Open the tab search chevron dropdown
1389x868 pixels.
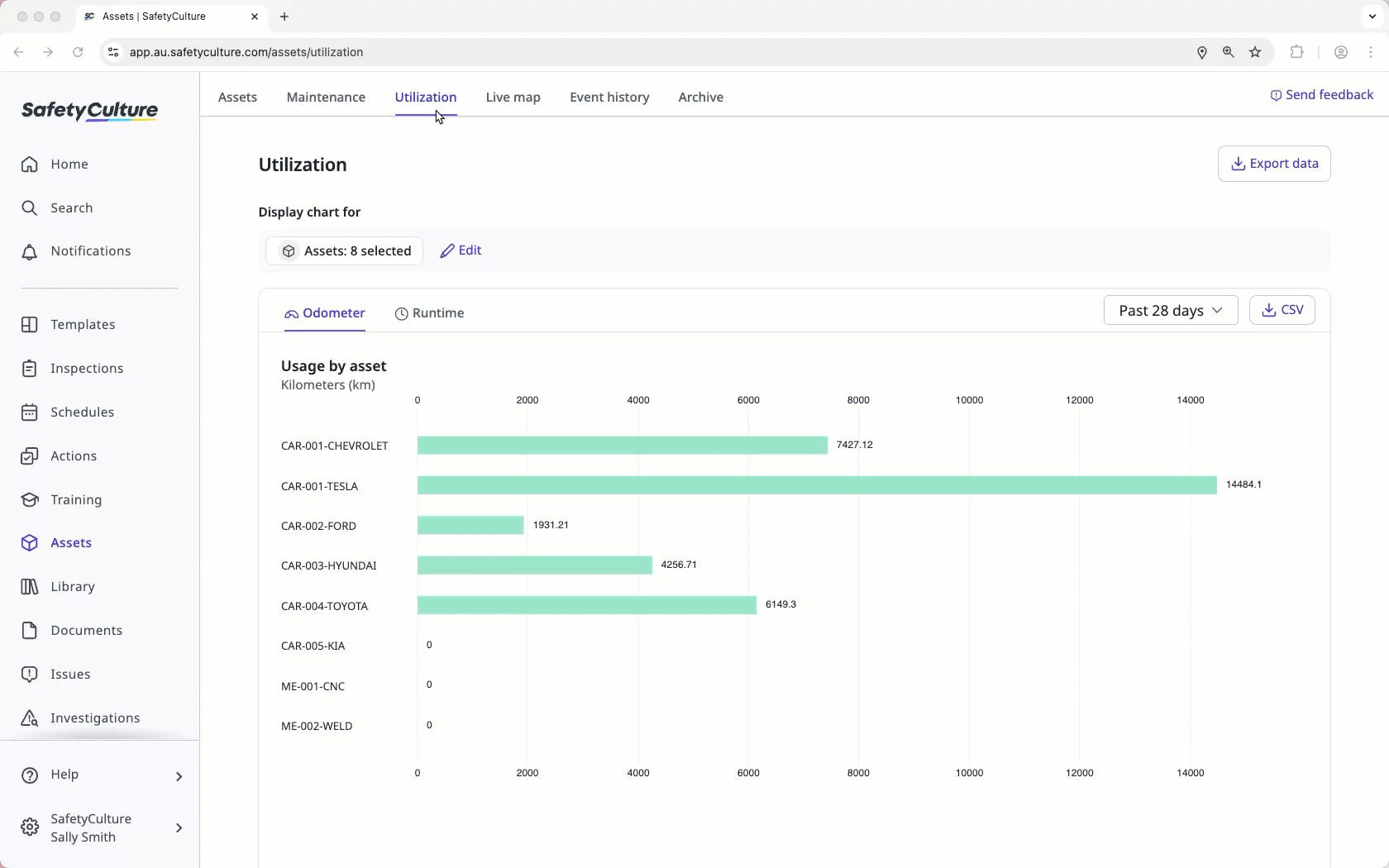1372,17
